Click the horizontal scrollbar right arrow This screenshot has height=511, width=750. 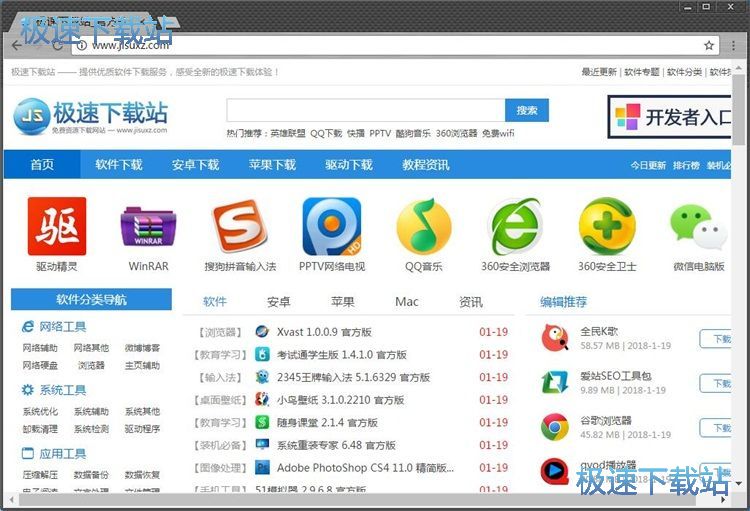pos(723,500)
